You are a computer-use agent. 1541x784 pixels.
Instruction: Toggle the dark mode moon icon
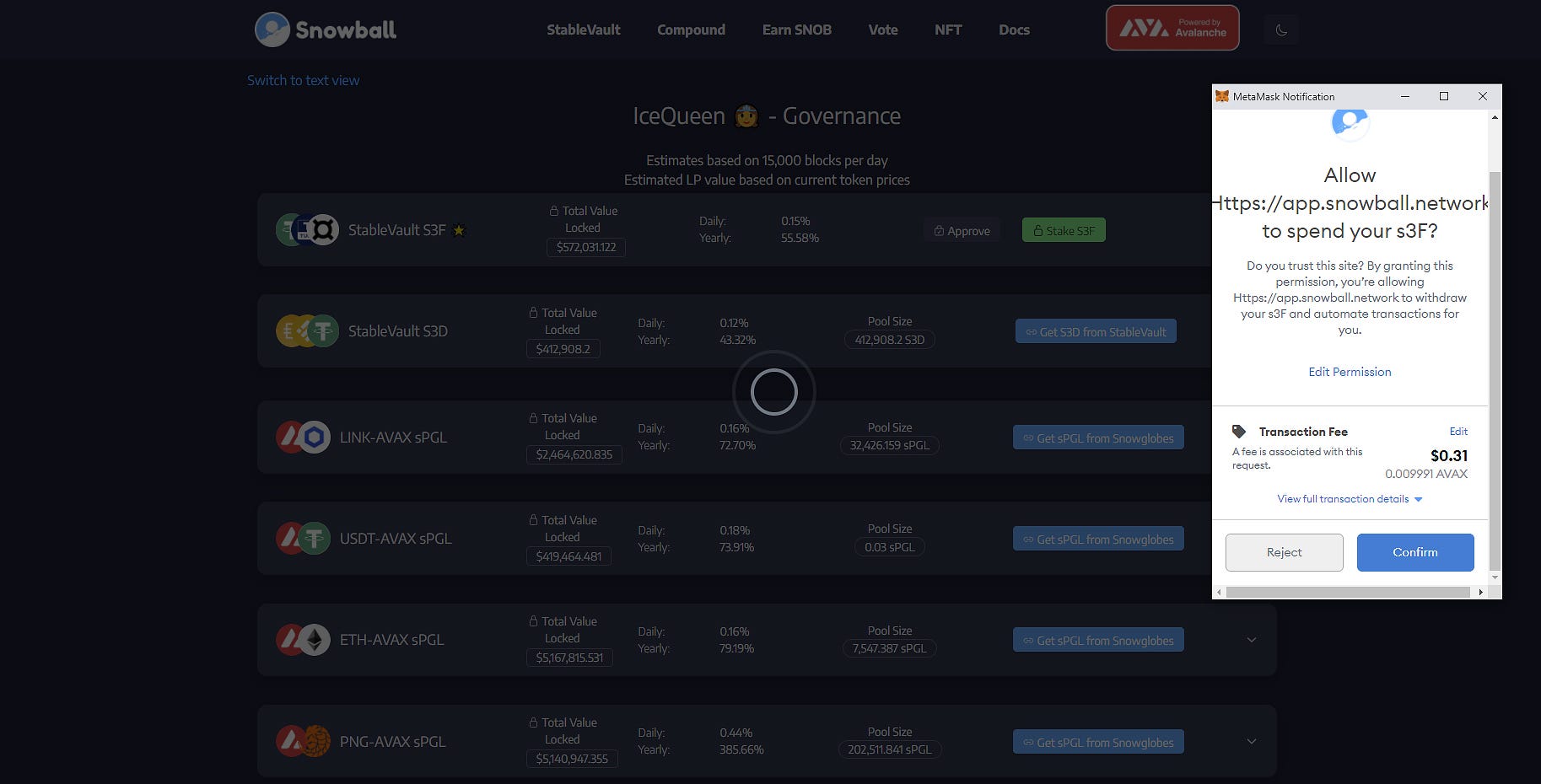click(x=1281, y=30)
